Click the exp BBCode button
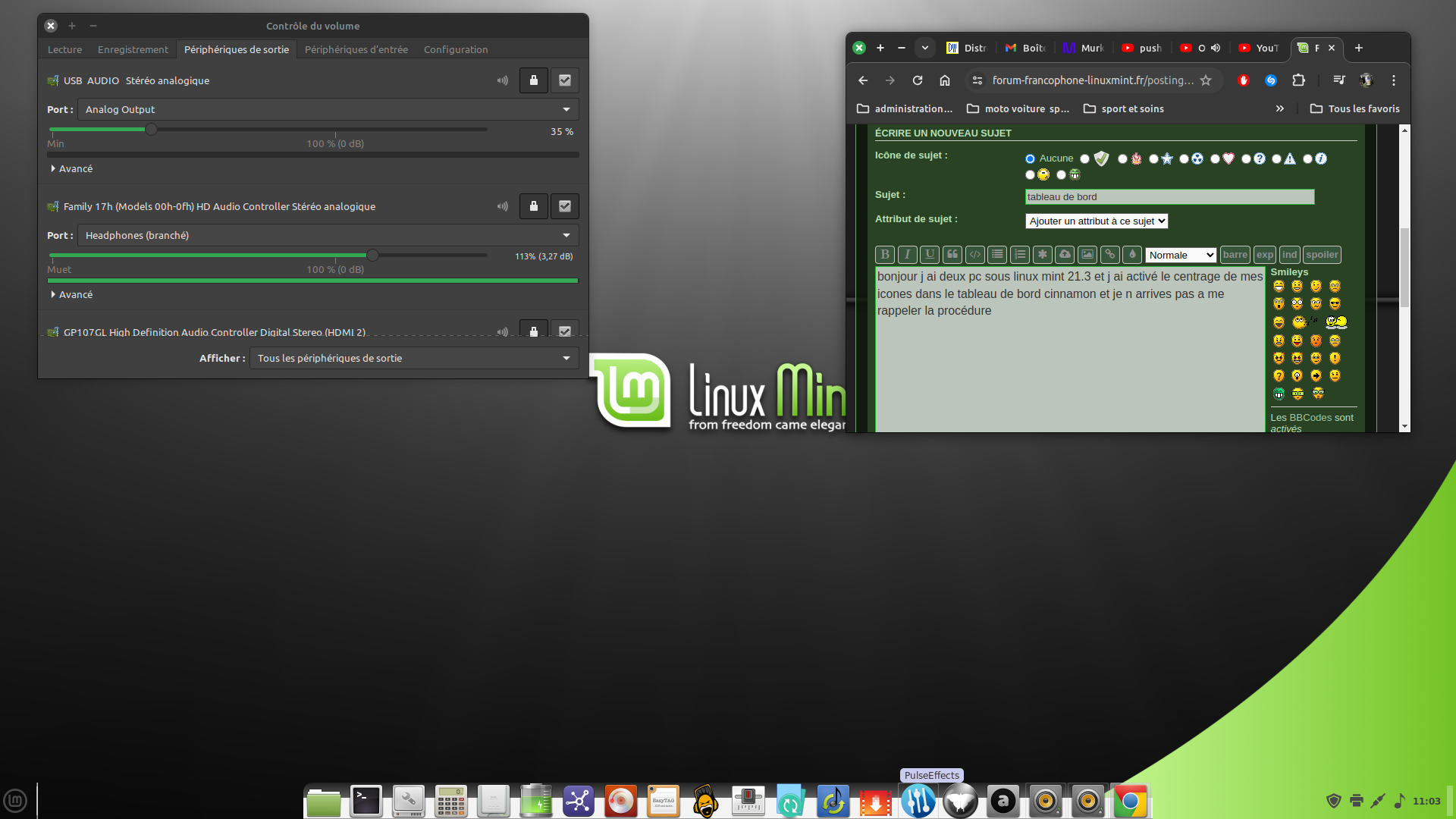Image resolution: width=1456 pixels, height=819 pixels. pyautogui.click(x=1265, y=255)
